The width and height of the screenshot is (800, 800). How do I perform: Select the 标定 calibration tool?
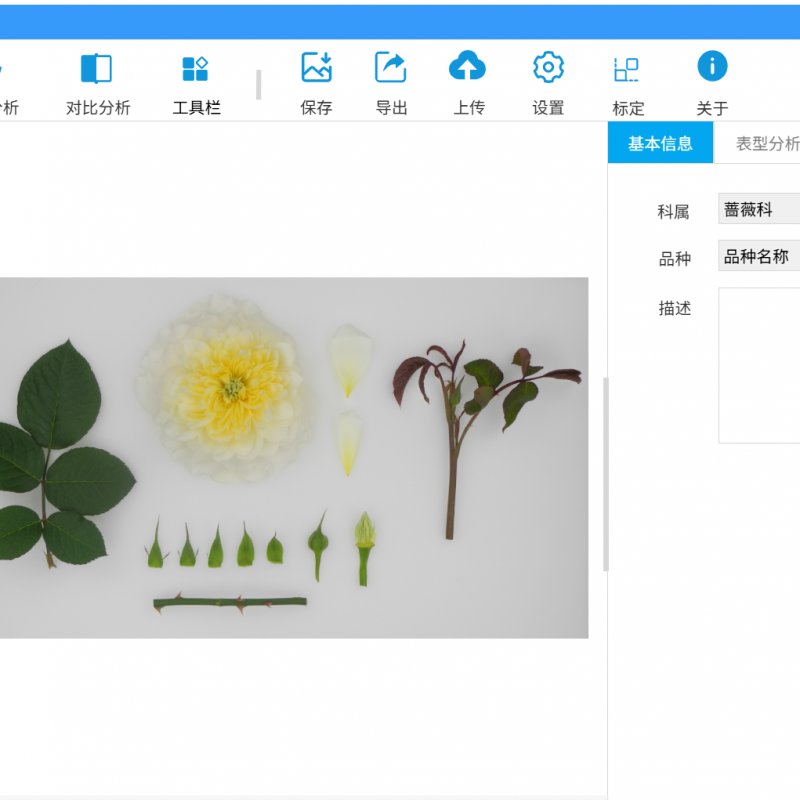[626, 68]
